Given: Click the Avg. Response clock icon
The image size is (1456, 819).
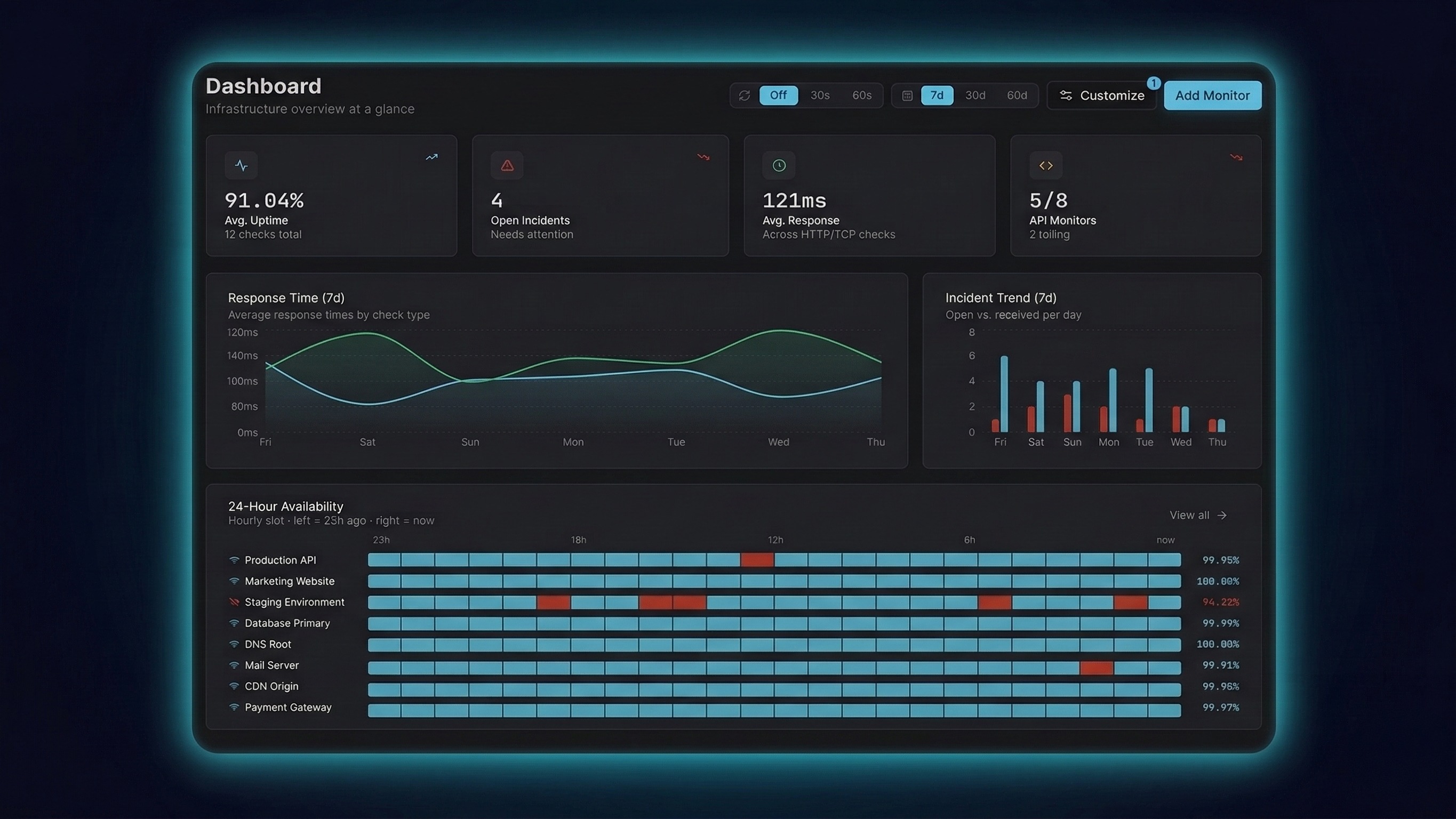Looking at the screenshot, I should point(779,166).
